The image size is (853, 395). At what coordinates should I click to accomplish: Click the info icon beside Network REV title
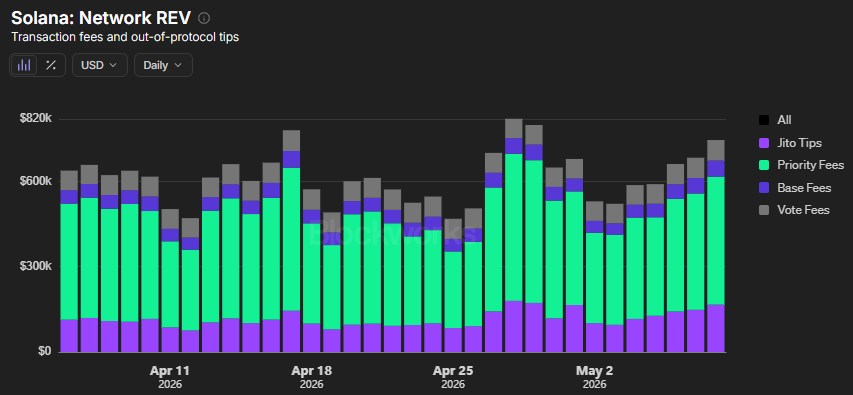[204, 18]
